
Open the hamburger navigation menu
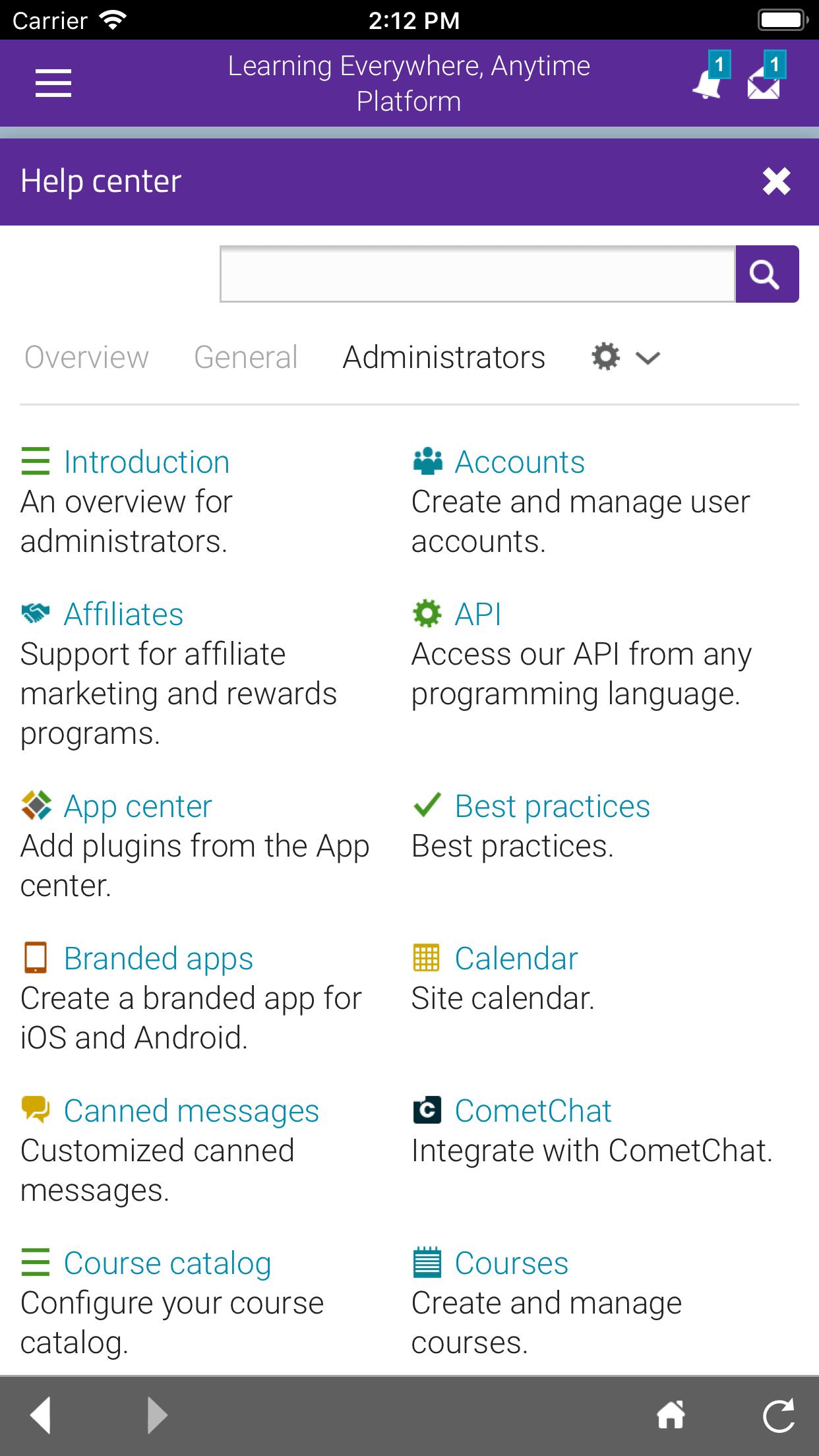53,83
